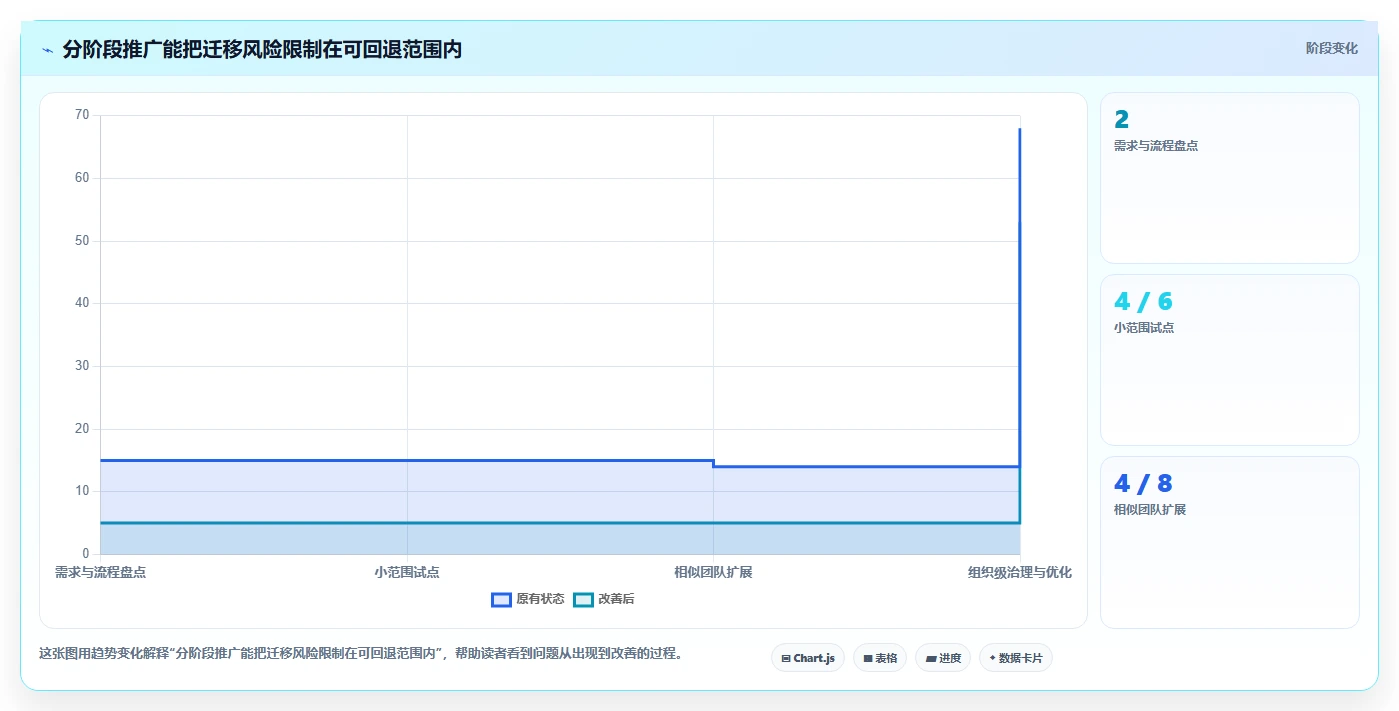The image size is (1399, 711).
Task: Toggle the 原有状态 legend swatch
Action: tap(501, 599)
